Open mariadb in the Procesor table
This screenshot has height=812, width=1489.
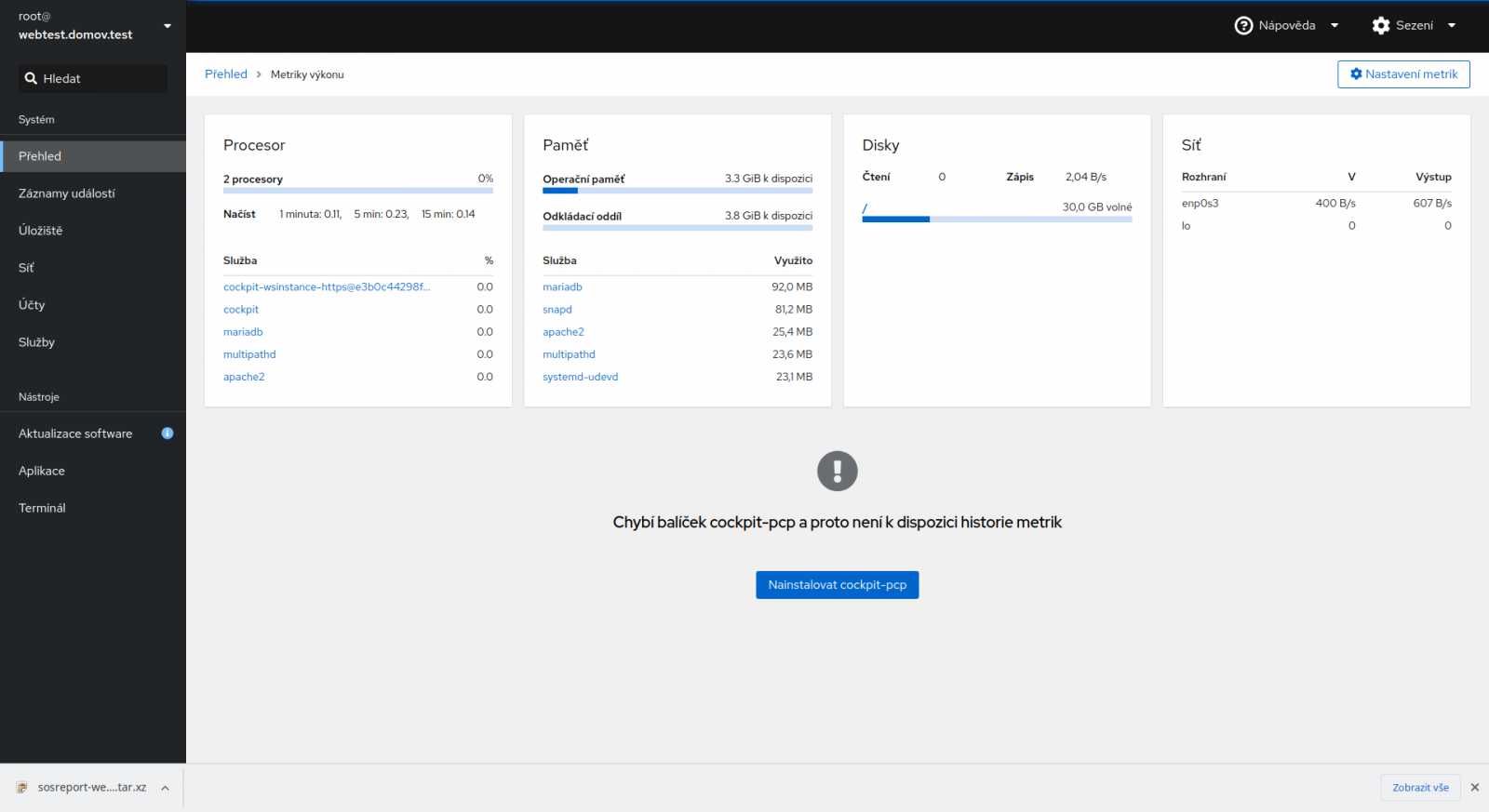coord(243,332)
